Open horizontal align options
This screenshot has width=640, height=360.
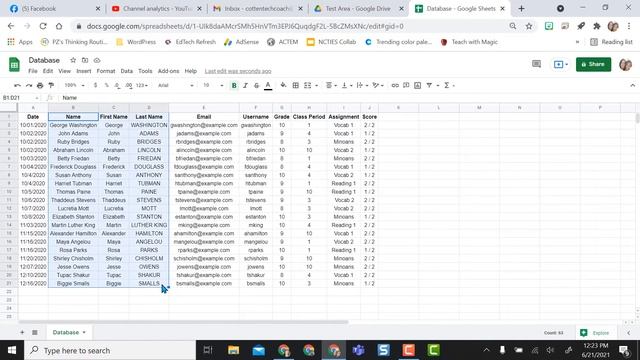(331, 85)
